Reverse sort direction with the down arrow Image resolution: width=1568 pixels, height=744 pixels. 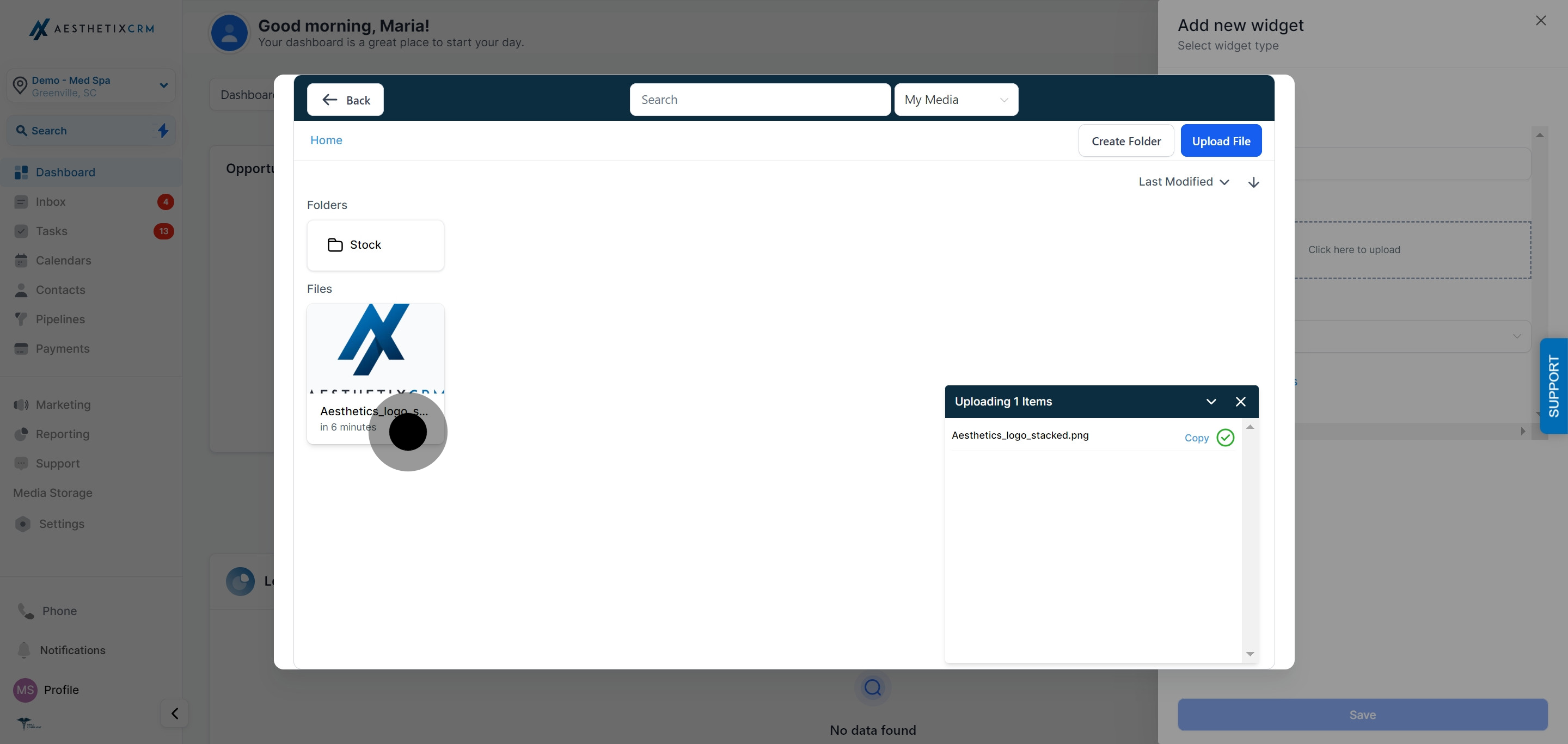tap(1253, 182)
